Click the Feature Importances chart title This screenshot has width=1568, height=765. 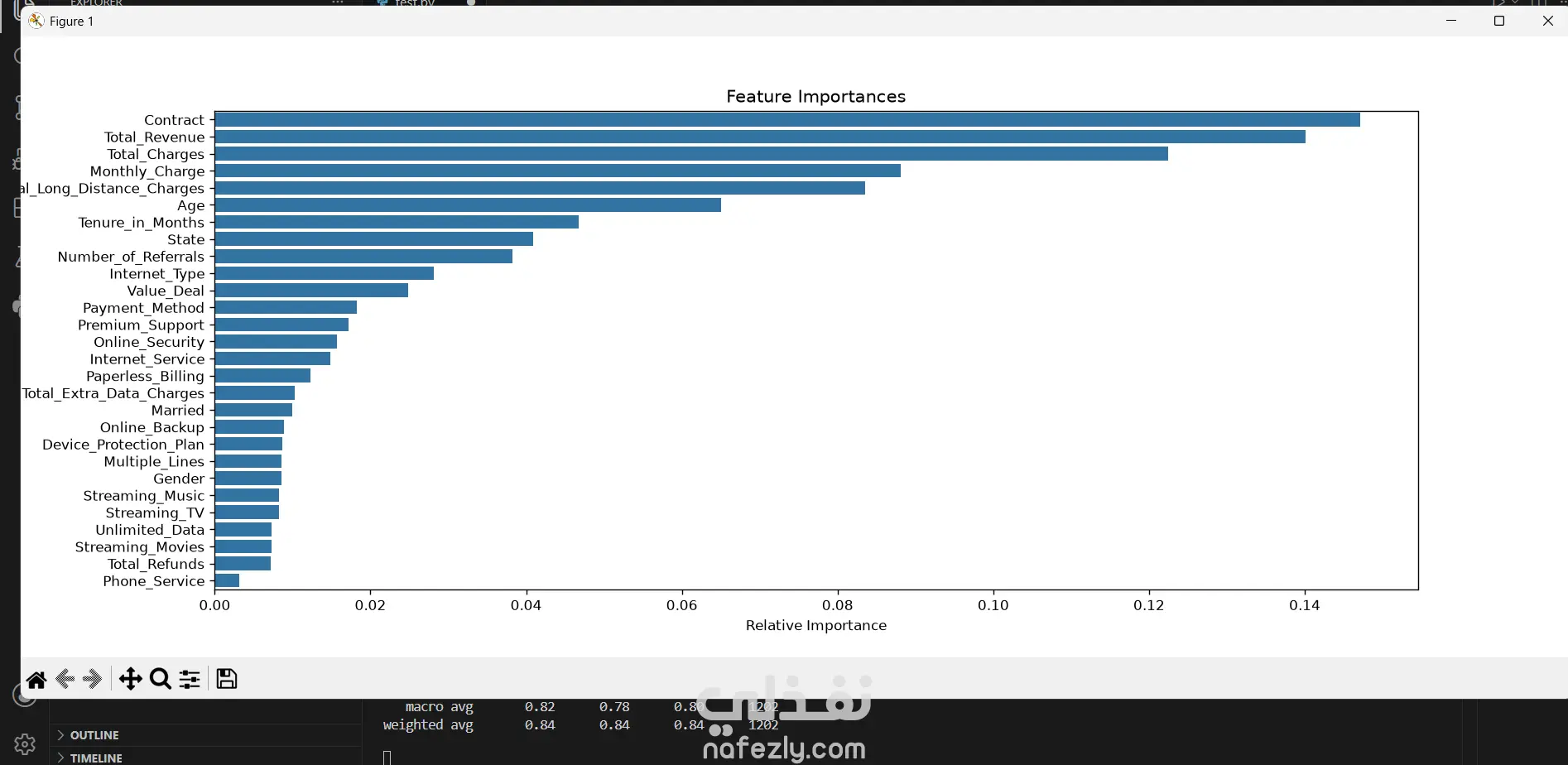[816, 96]
